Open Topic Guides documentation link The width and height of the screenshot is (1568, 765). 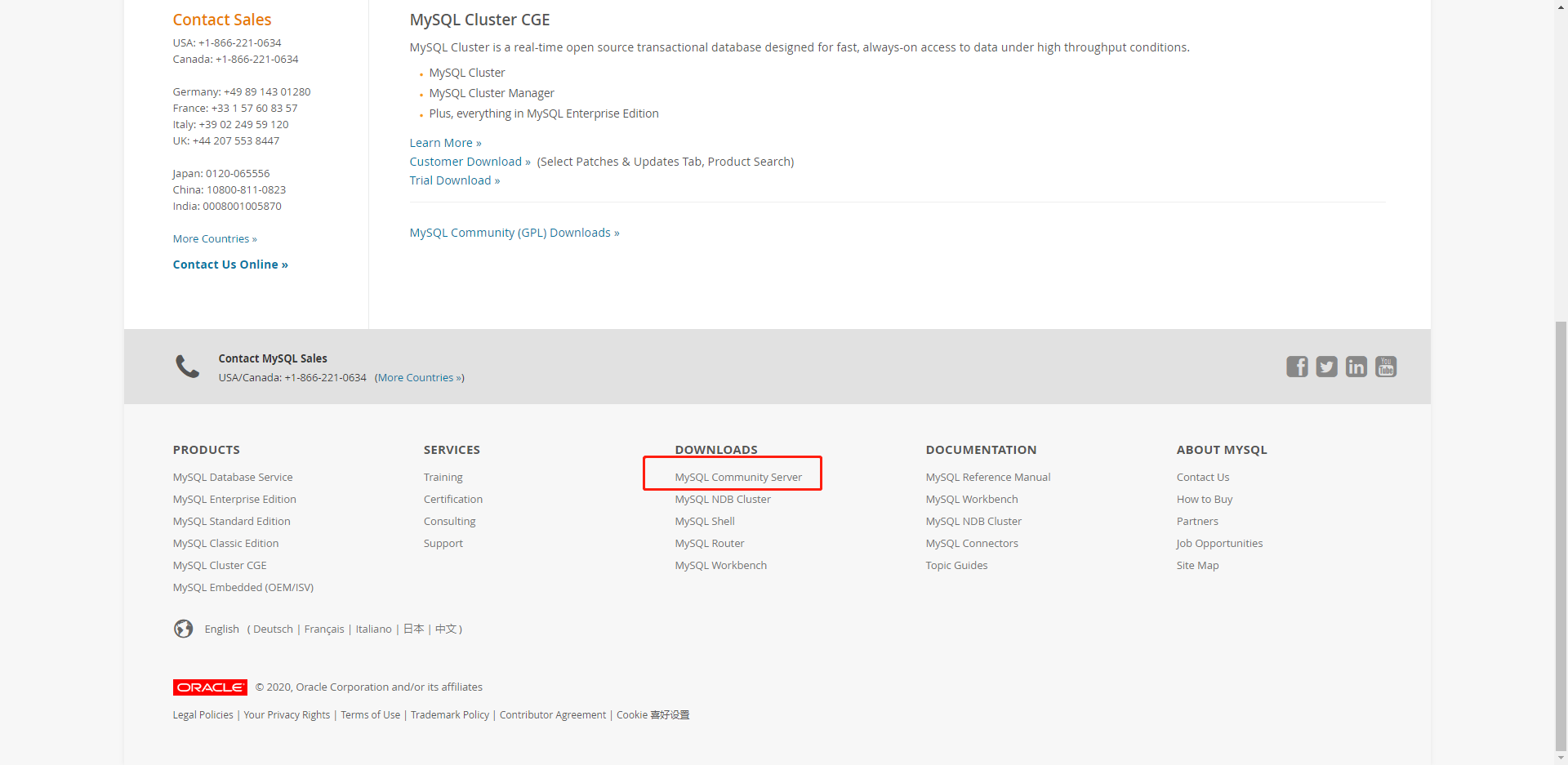coord(956,566)
